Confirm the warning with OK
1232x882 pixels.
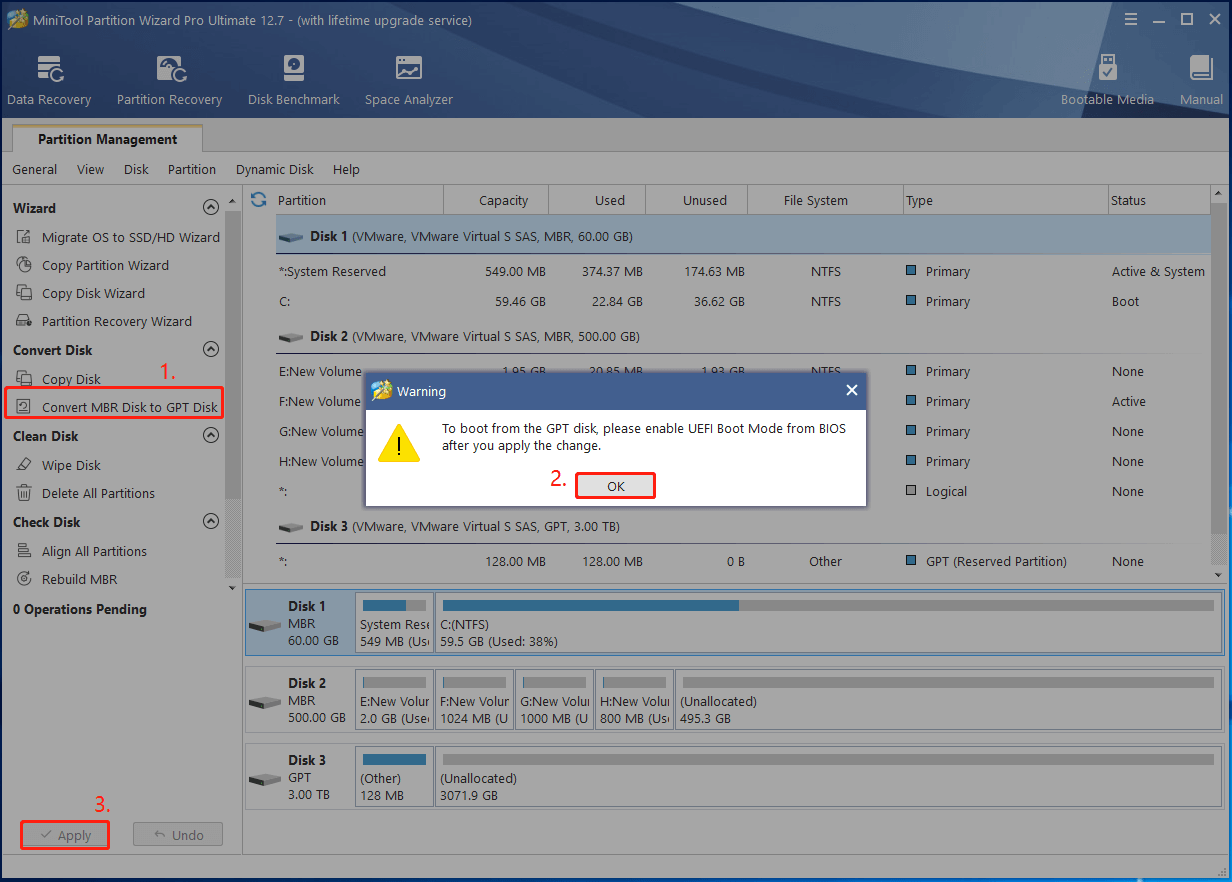(615, 486)
